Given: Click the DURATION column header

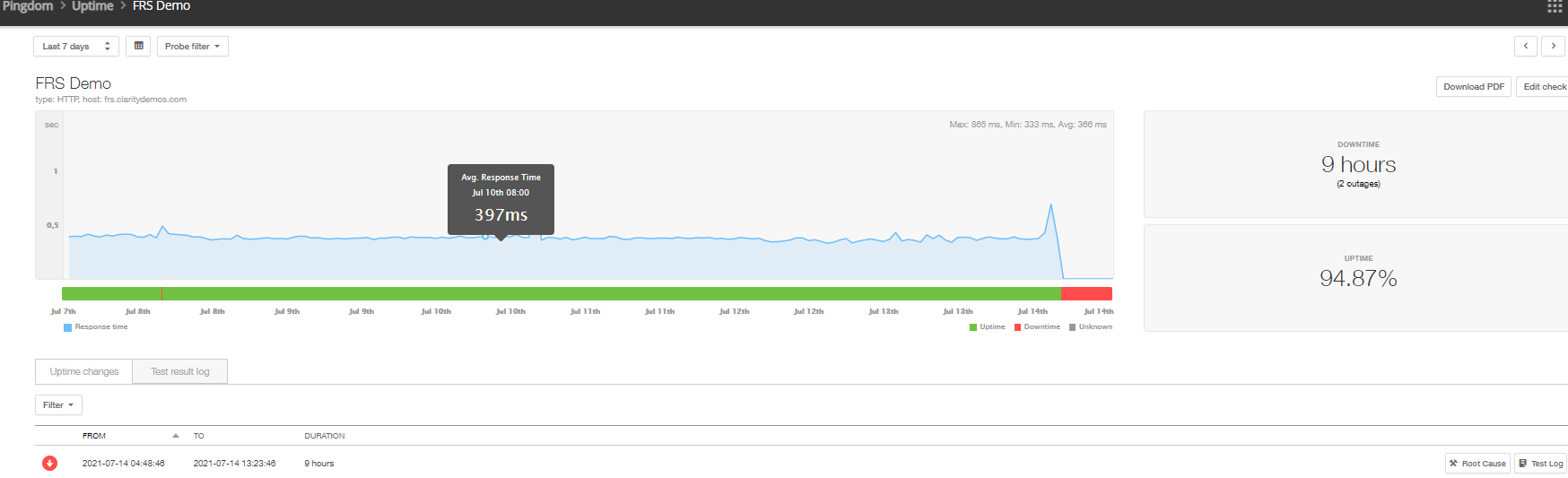Looking at the screenshot, I should (324, 436).
